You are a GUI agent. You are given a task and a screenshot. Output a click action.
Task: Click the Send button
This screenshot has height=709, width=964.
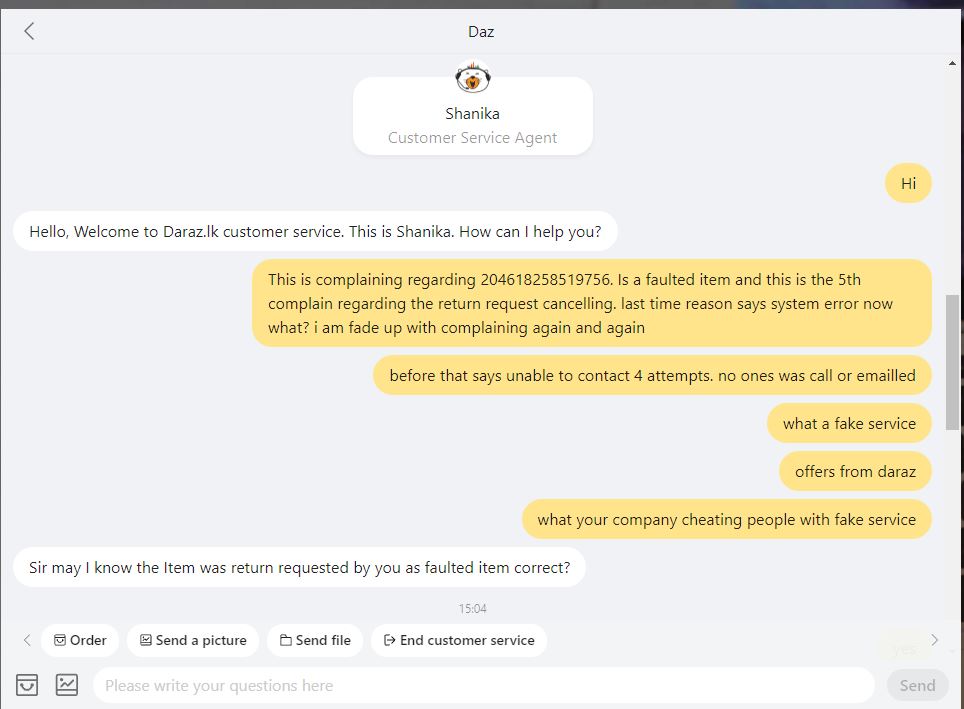[x=917, y=685]
